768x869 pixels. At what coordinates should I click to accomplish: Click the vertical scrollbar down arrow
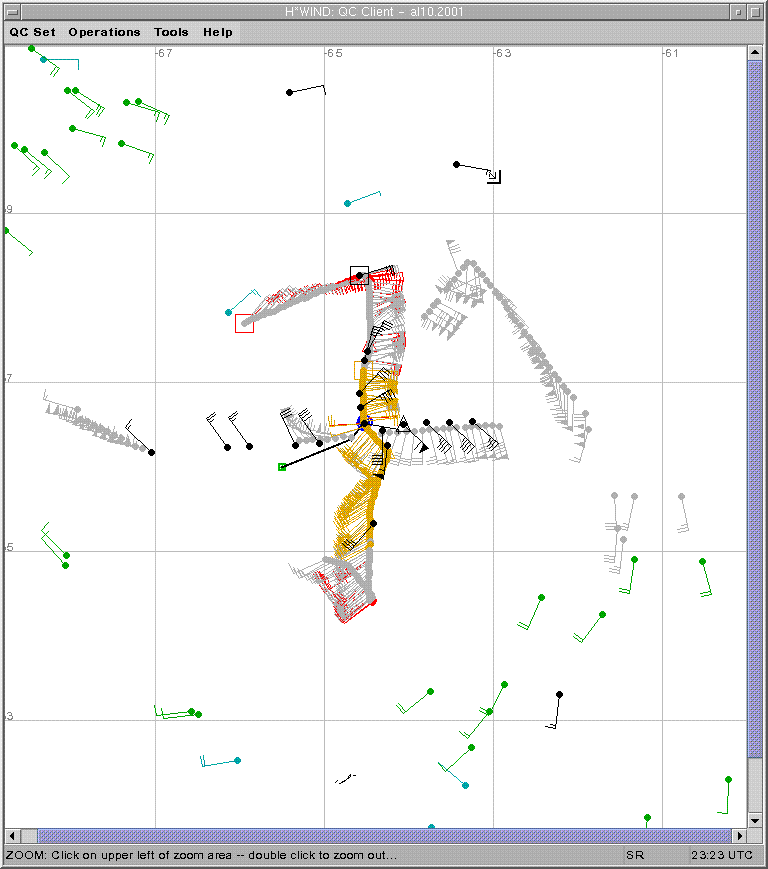pyautogui.click(x=755, y=820)
